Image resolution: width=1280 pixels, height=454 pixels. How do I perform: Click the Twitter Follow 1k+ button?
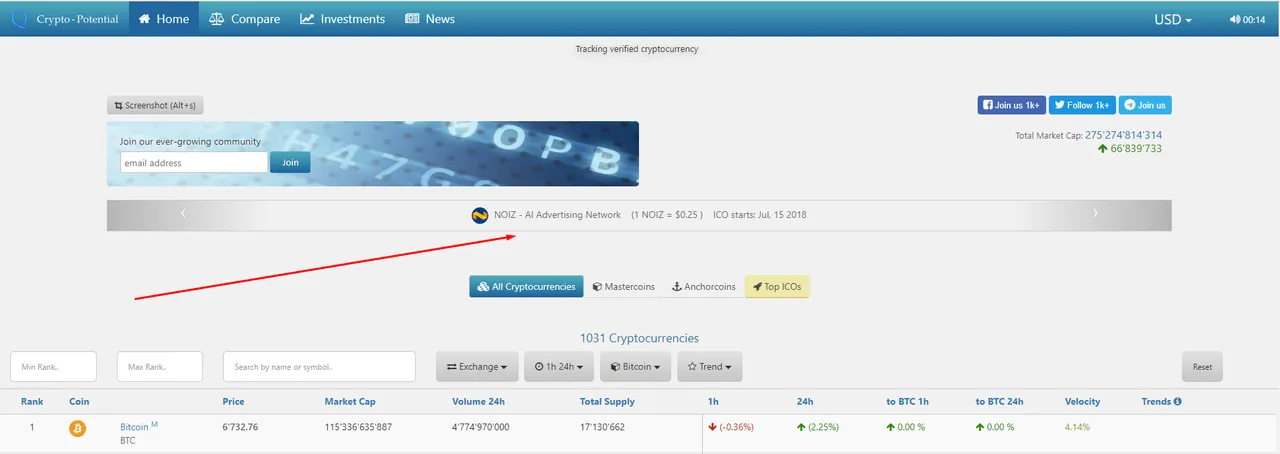pos(1082,104)
